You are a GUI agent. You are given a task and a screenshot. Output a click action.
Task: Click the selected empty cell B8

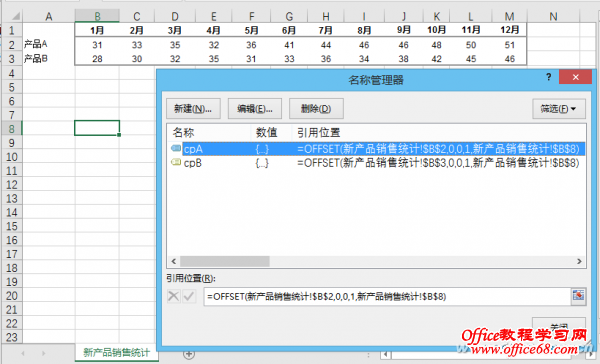(x=97, y=128)
